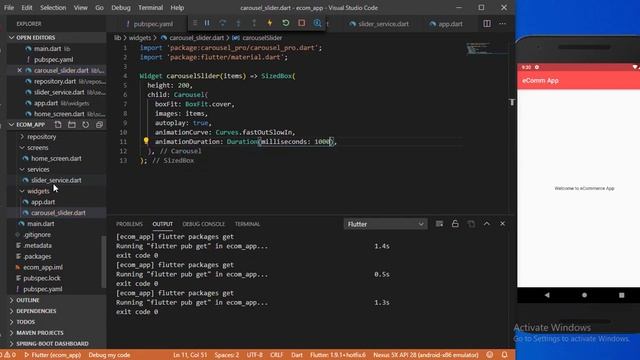
Task: Restart the debug session
Action: [x=286, y=23]
